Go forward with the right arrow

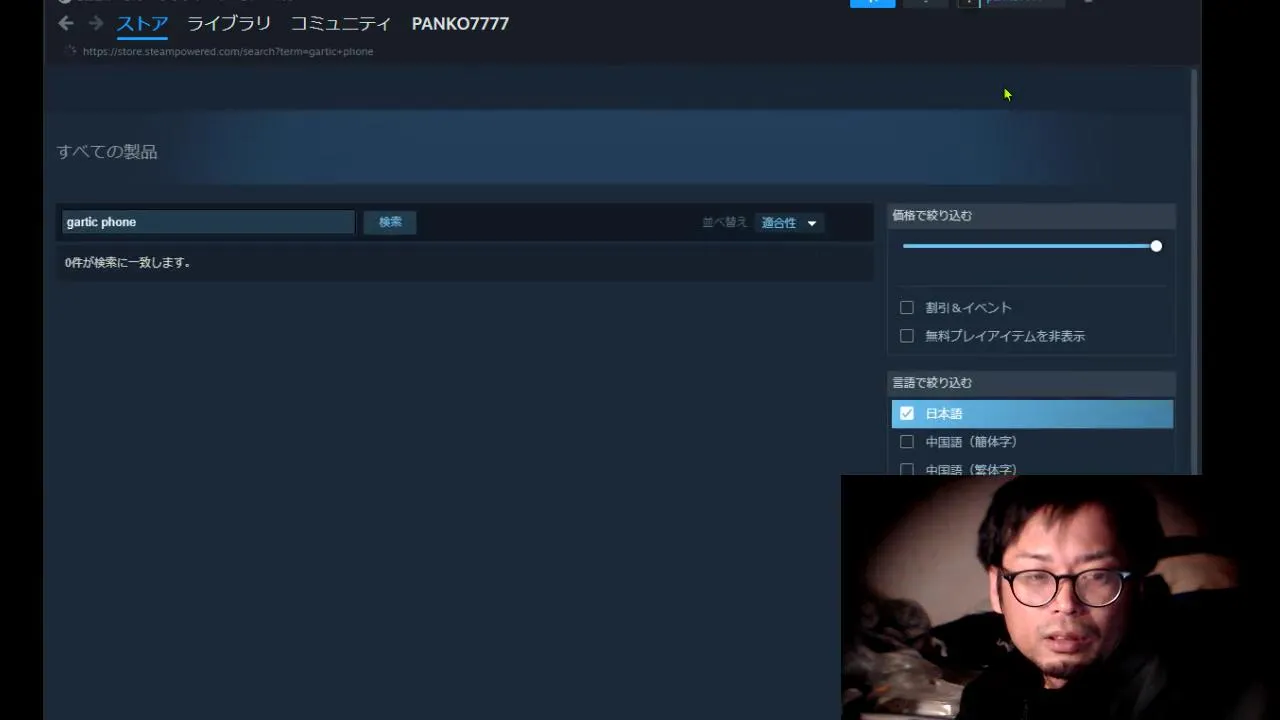click(x=96, y=23)
